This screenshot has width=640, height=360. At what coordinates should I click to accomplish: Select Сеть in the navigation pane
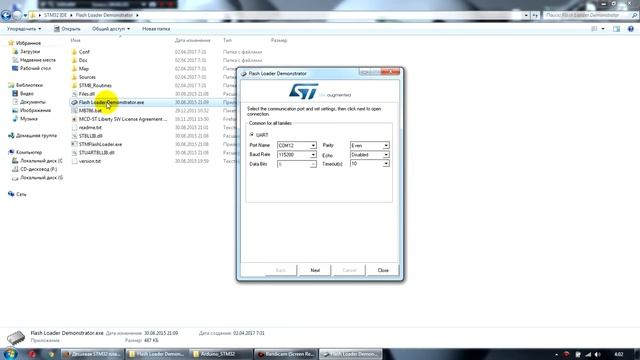[17, 194]
